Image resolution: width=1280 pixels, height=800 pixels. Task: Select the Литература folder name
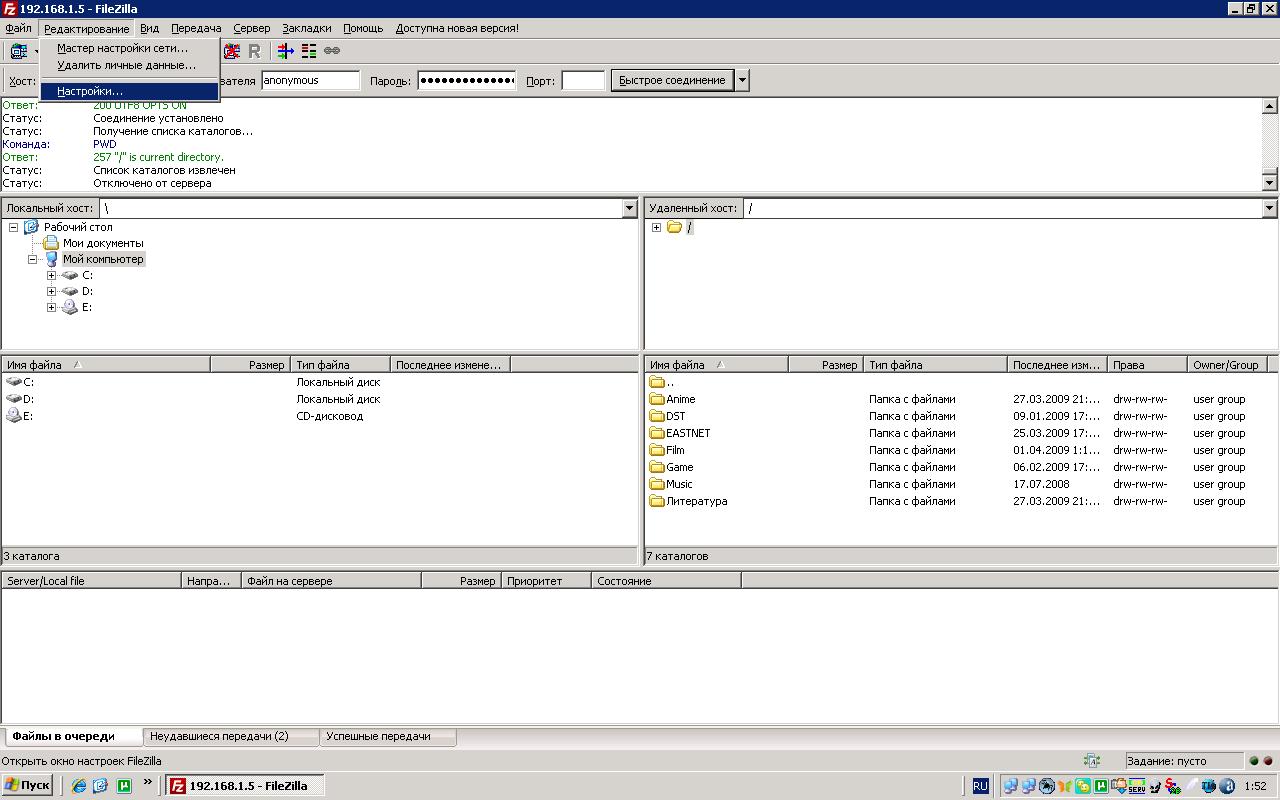697,501
